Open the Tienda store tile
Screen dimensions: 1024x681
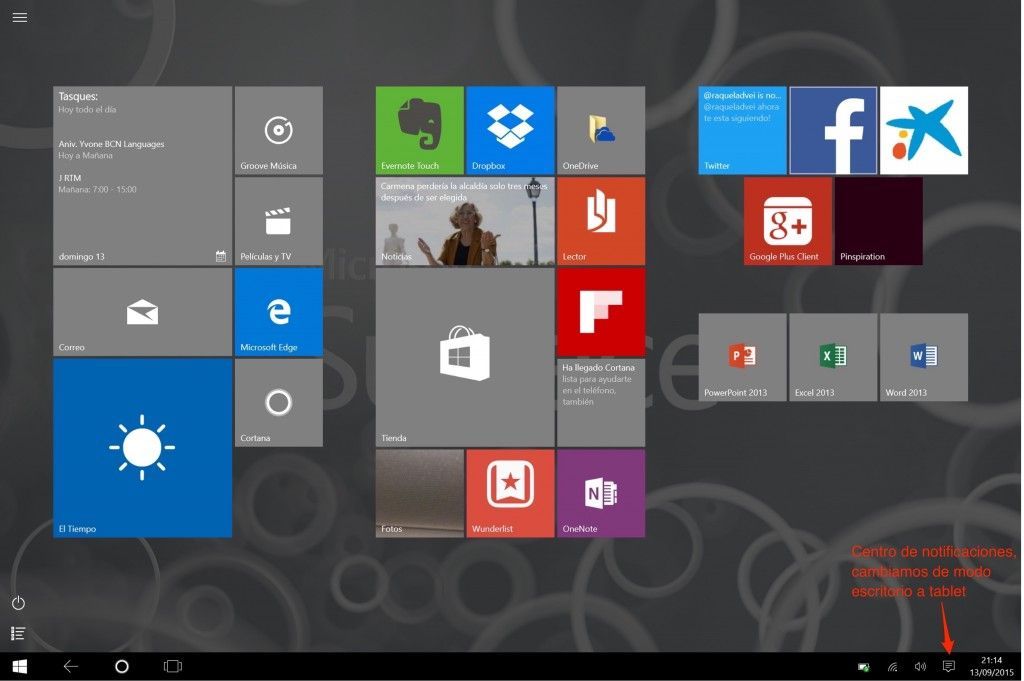click(465, 357)
